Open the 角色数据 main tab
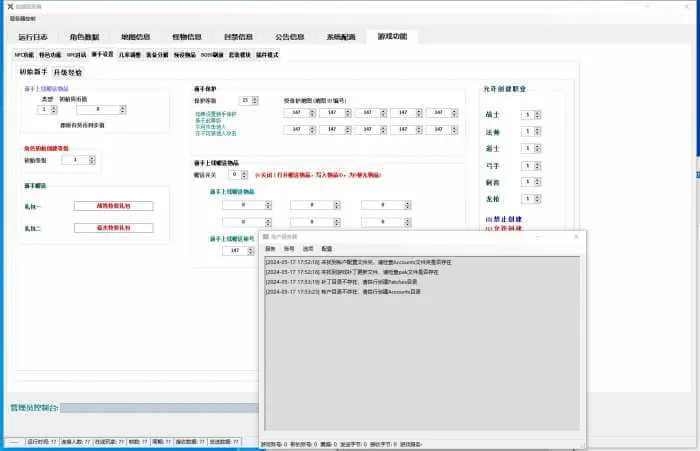The height and width of the screenshot is (451, 700). 84,37
